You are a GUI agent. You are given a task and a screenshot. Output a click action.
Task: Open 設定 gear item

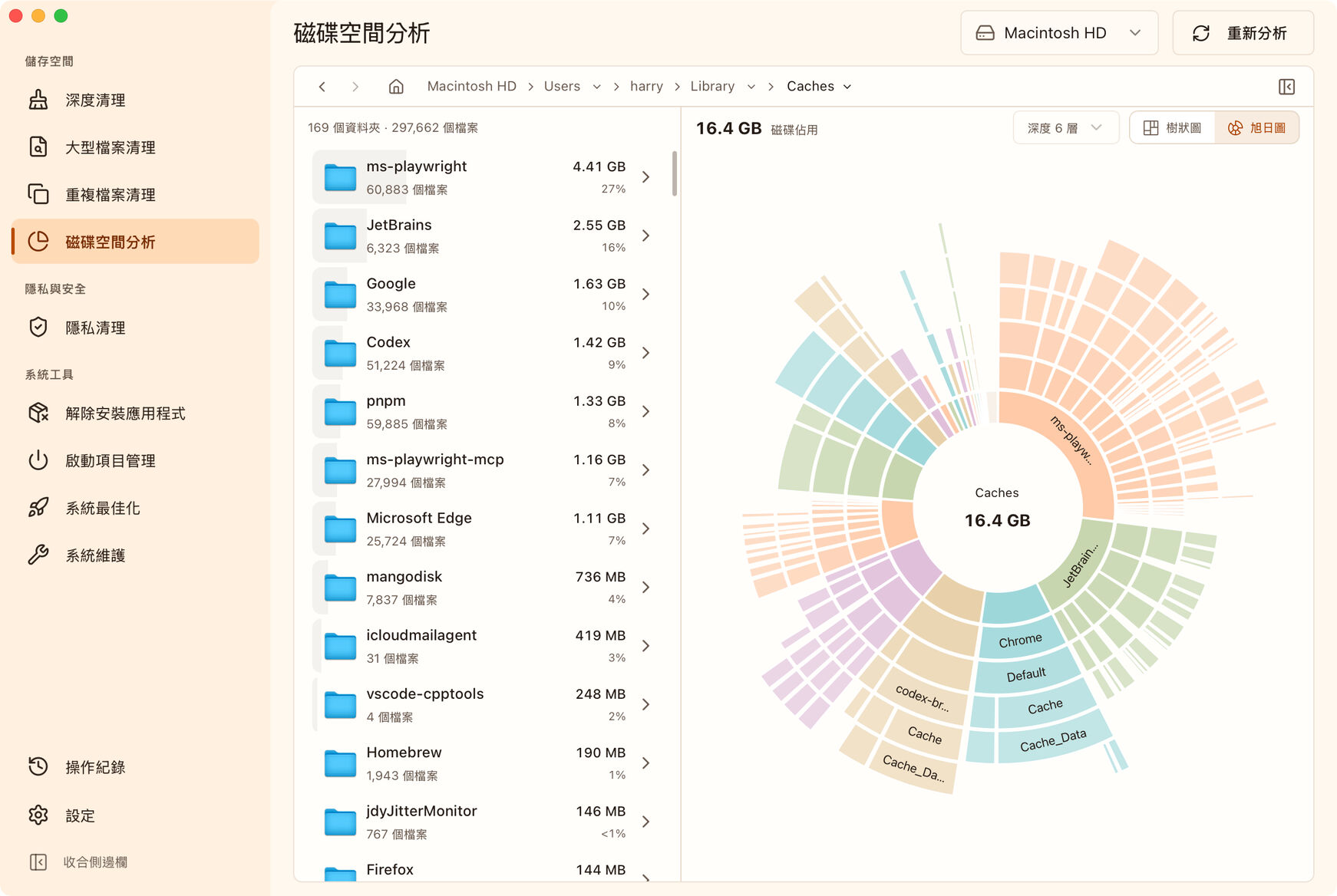(135, 815)
